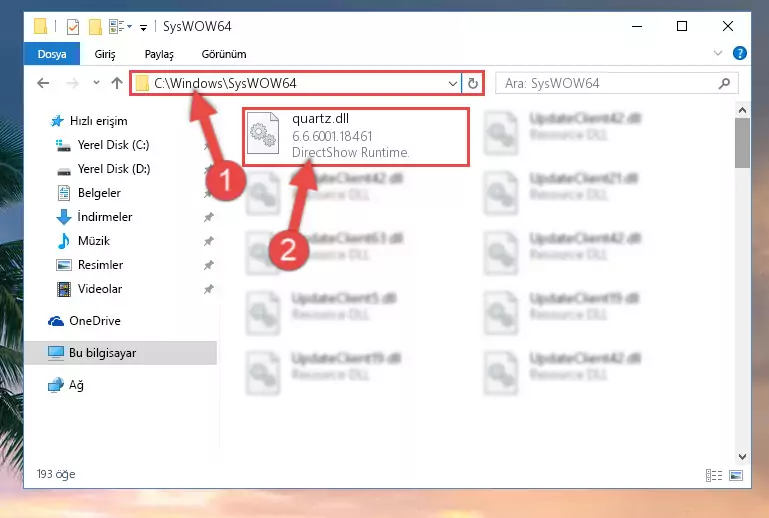
Task: Select OneDrive in the navigation pane
Action: [x=84, y=321]
